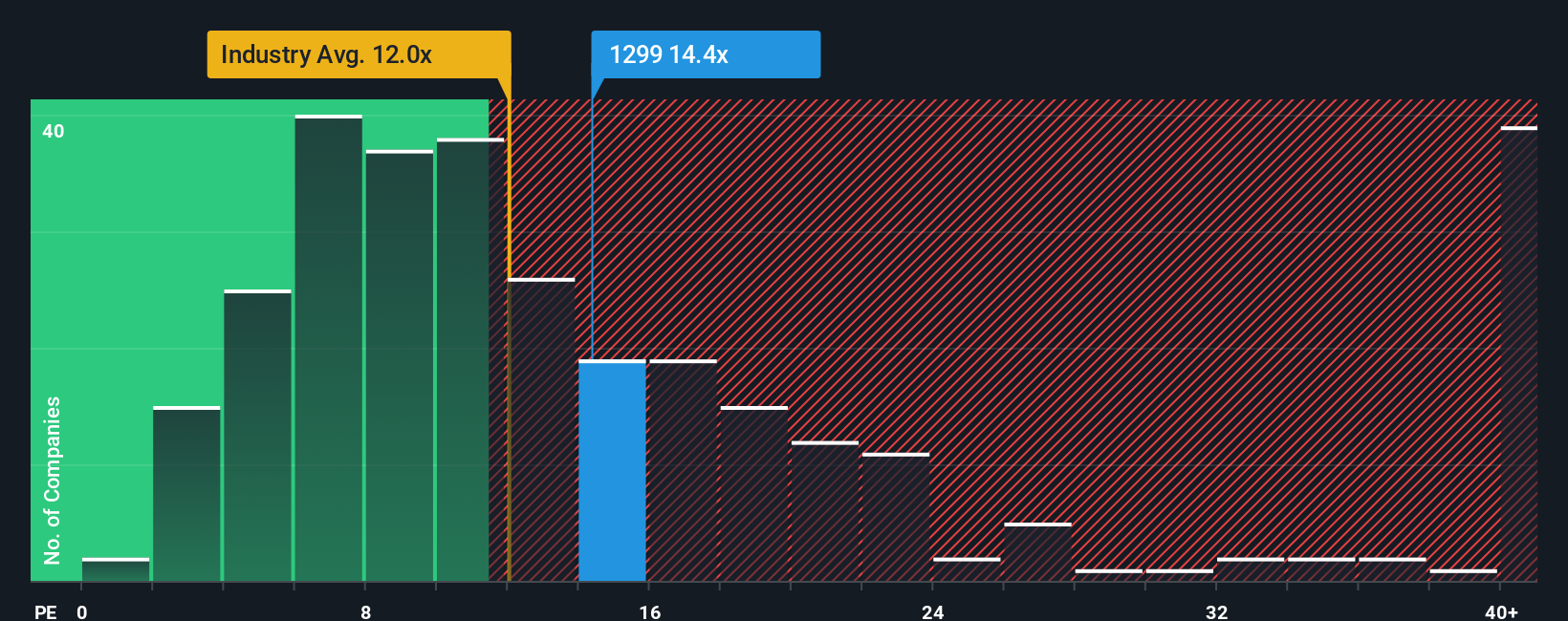Click the PE axis value 24
1568x621 pixels.
point(933,611)
